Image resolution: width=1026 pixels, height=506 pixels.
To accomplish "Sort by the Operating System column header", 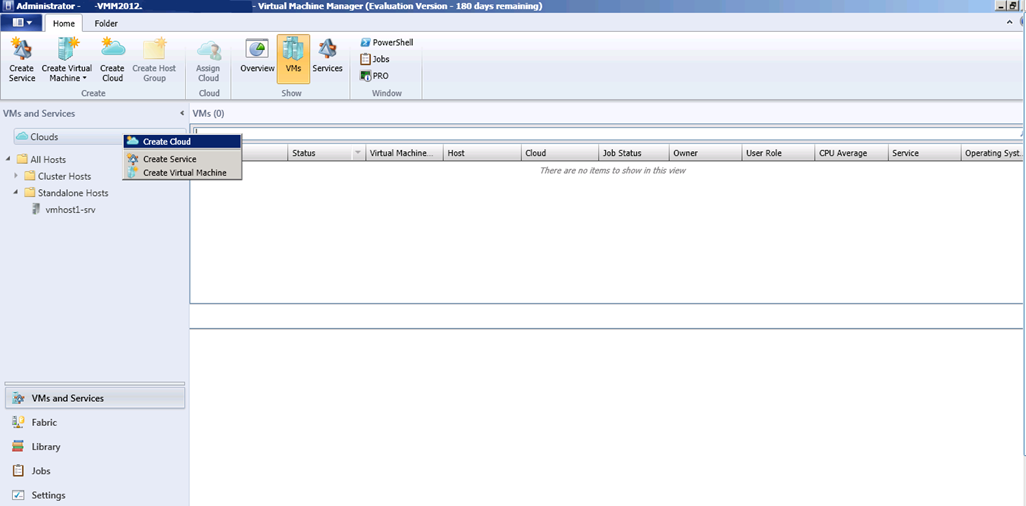I will click(993, 153).
